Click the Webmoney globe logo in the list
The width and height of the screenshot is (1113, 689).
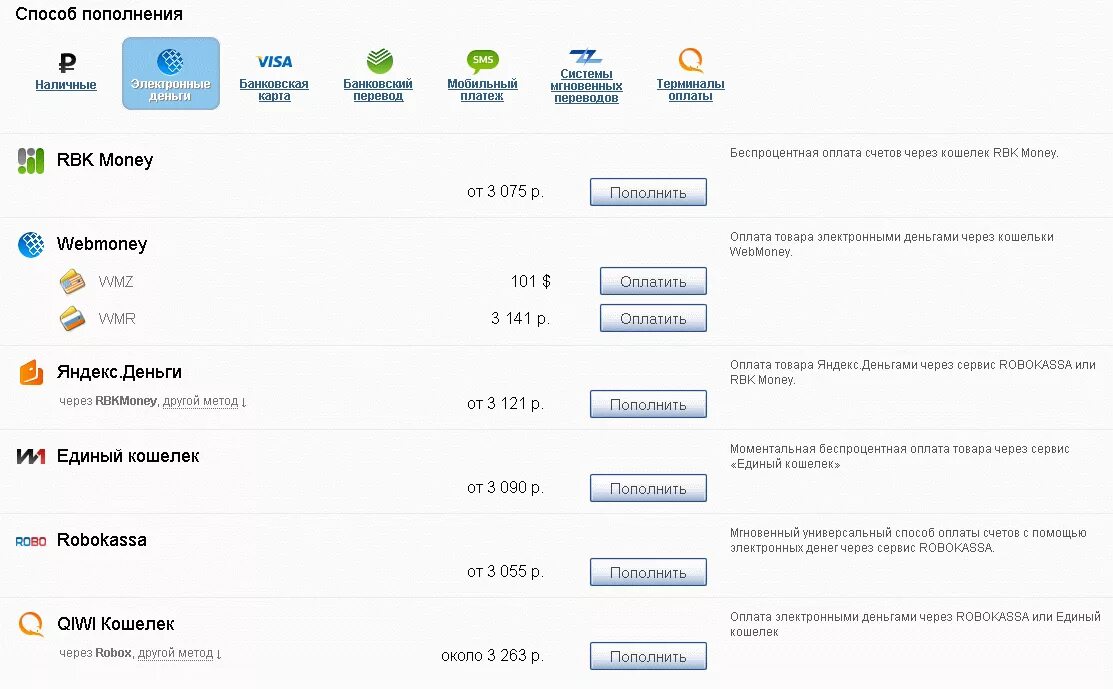31,245
